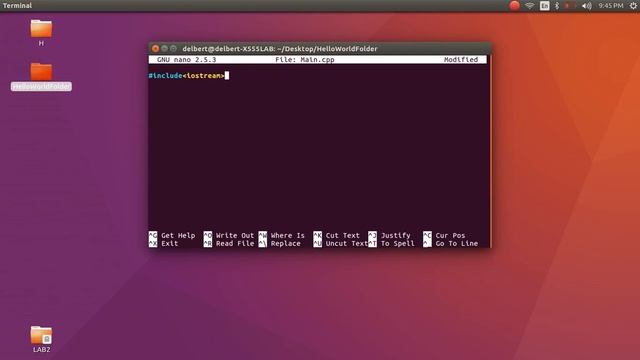Open the H folder on the desktop
This screenshot has width=640, height=360.
click(41, 29)
